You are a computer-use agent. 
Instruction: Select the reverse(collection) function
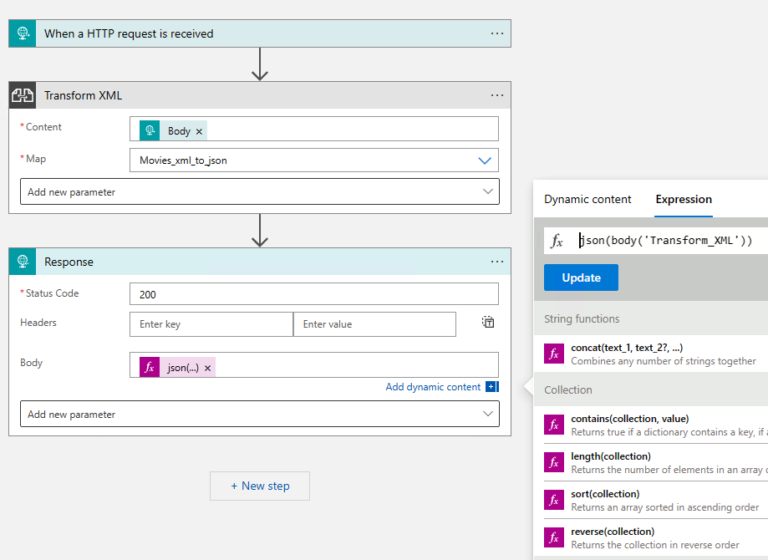[x=656, y=538]
